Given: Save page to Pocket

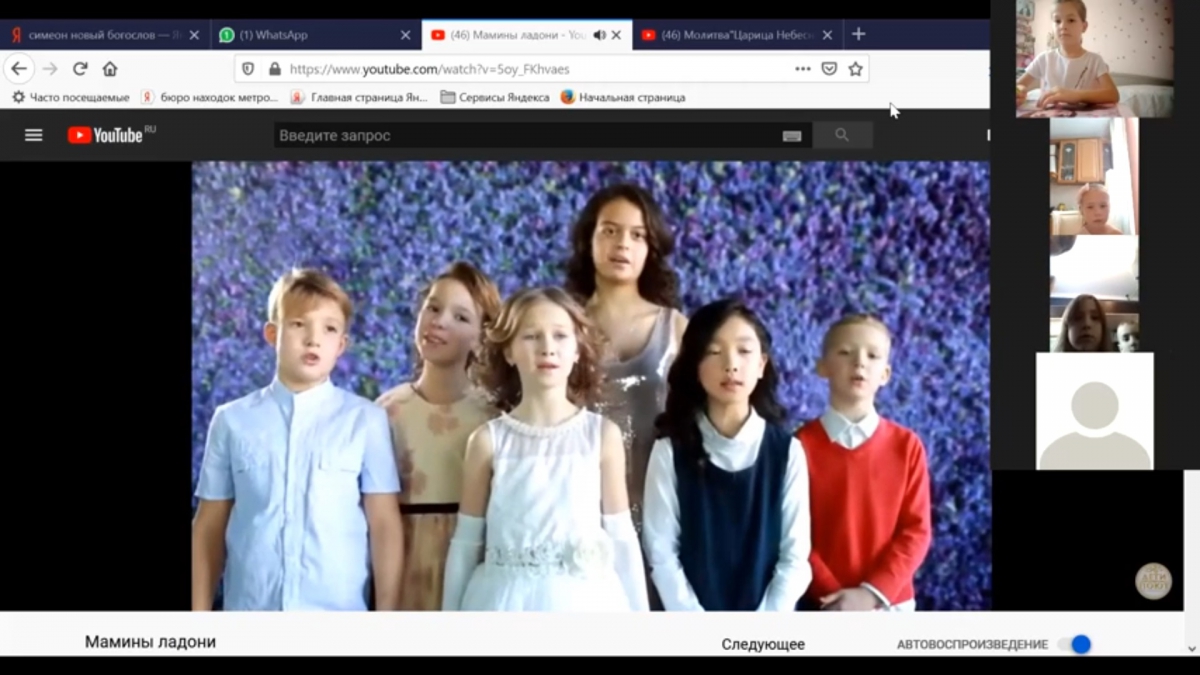Looking at the screenshot, I should tap(829, 69).
